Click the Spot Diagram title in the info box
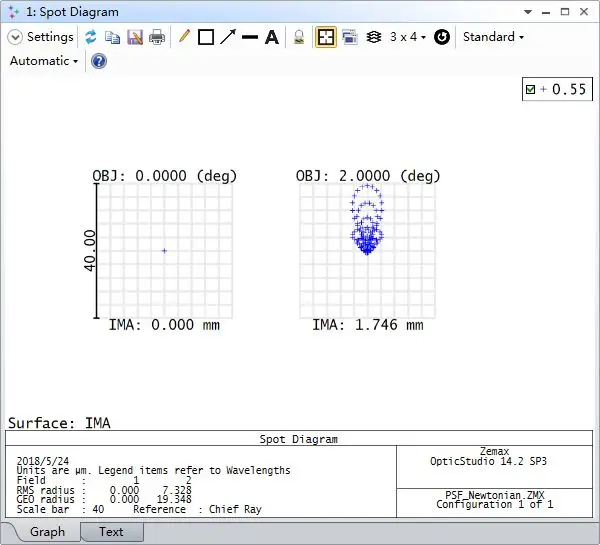 tap(299, 439)
